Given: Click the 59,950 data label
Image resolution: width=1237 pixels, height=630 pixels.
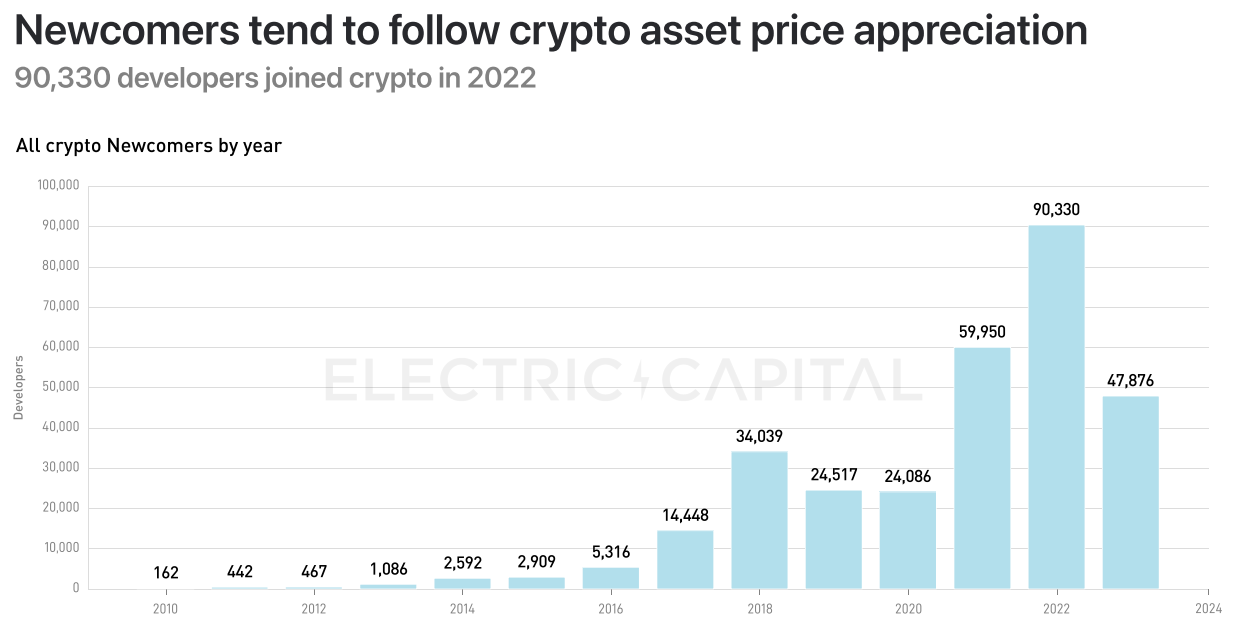Looking at the screenshot, I should pos(981,332).
